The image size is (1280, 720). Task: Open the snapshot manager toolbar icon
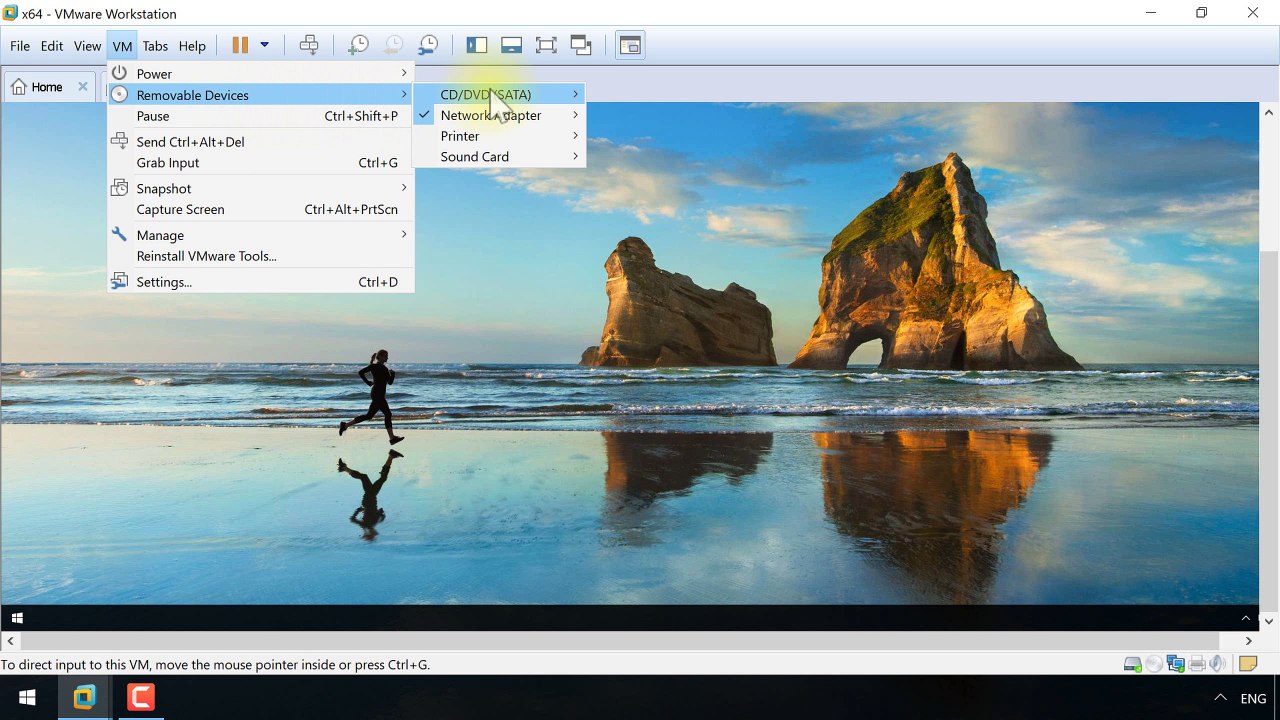pos(428,45)
